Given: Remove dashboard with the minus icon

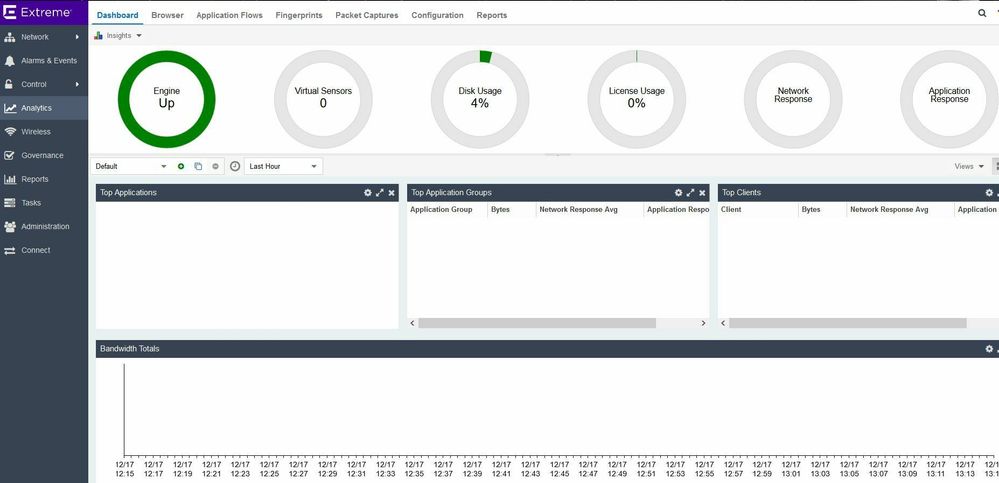Looking at the screenshot, I should [x=215, y=166].
